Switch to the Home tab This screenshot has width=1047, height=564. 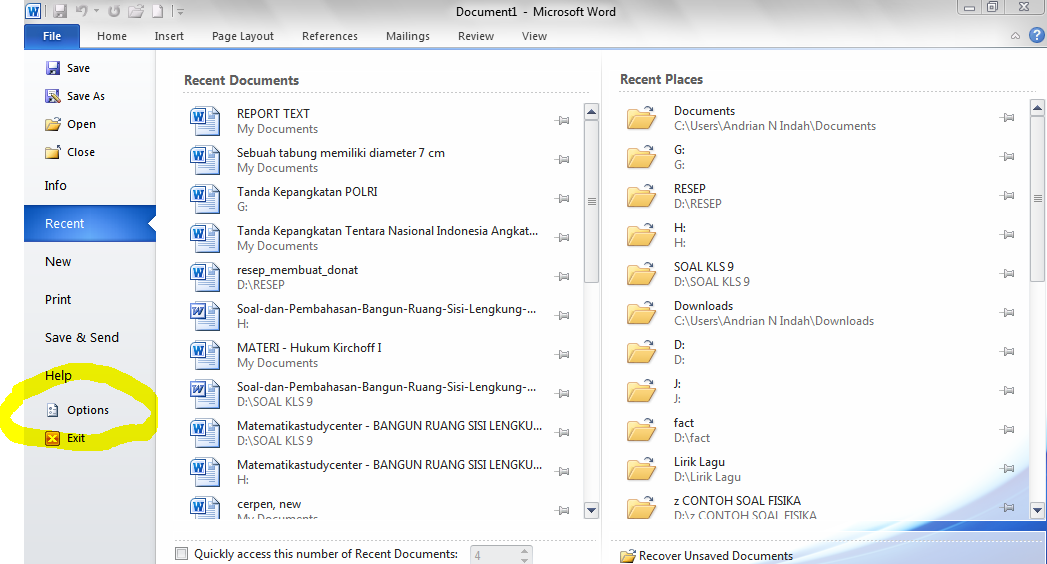click(112, 36)
